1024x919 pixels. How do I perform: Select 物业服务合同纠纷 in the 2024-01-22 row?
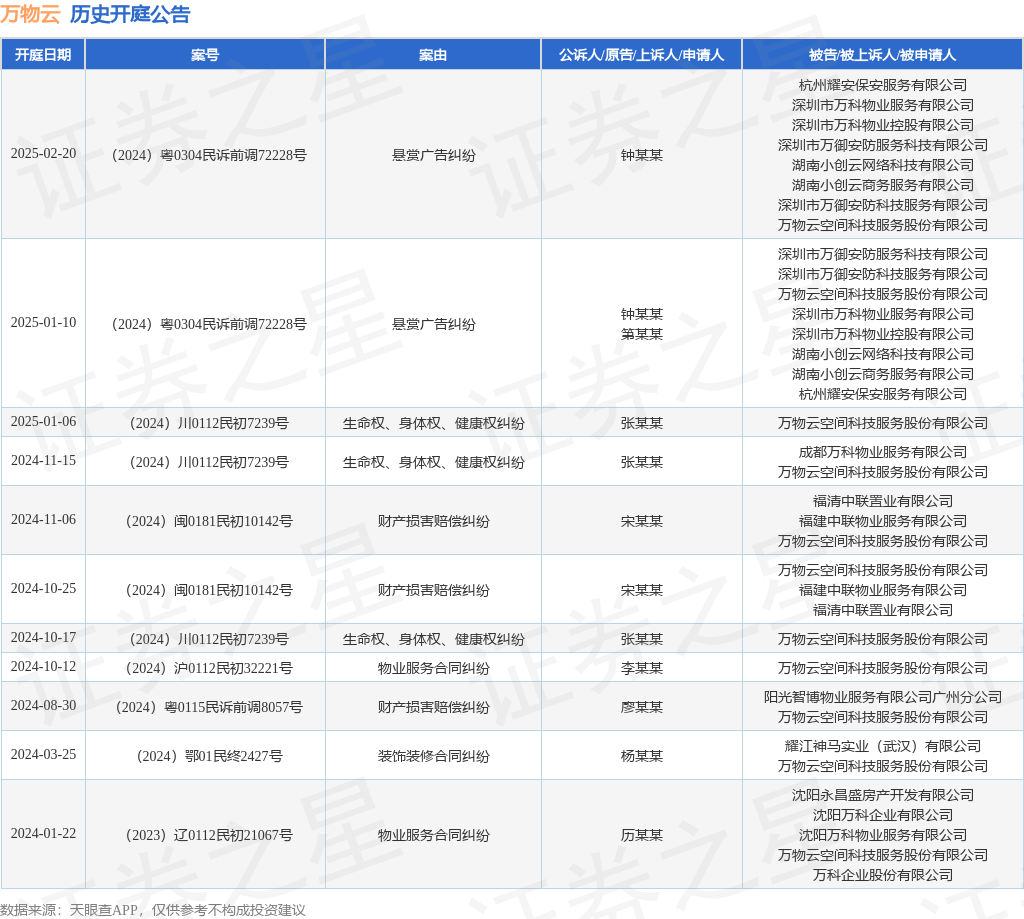(434, 835)
